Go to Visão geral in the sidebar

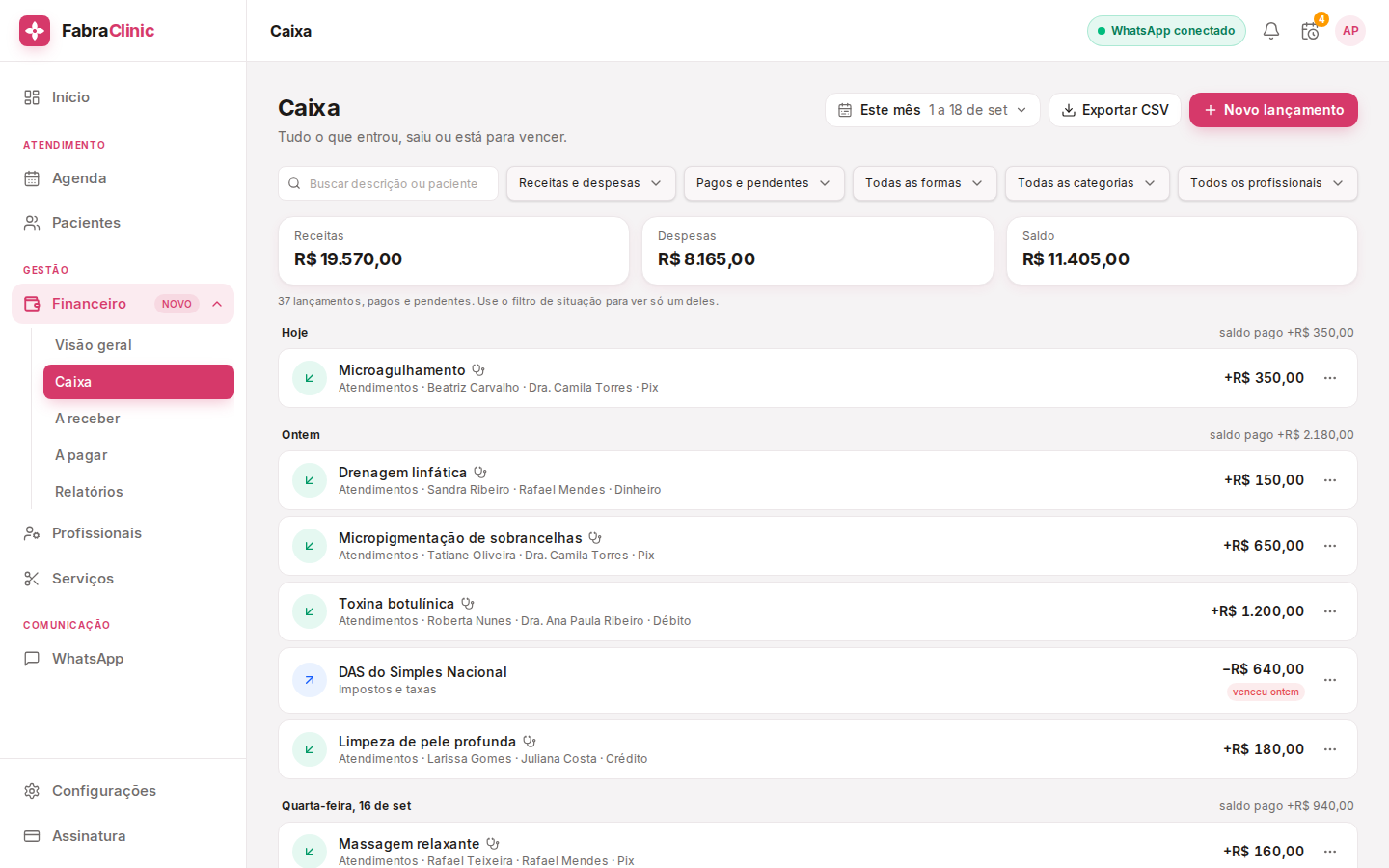pyautogui.click(x=139, y=345)
